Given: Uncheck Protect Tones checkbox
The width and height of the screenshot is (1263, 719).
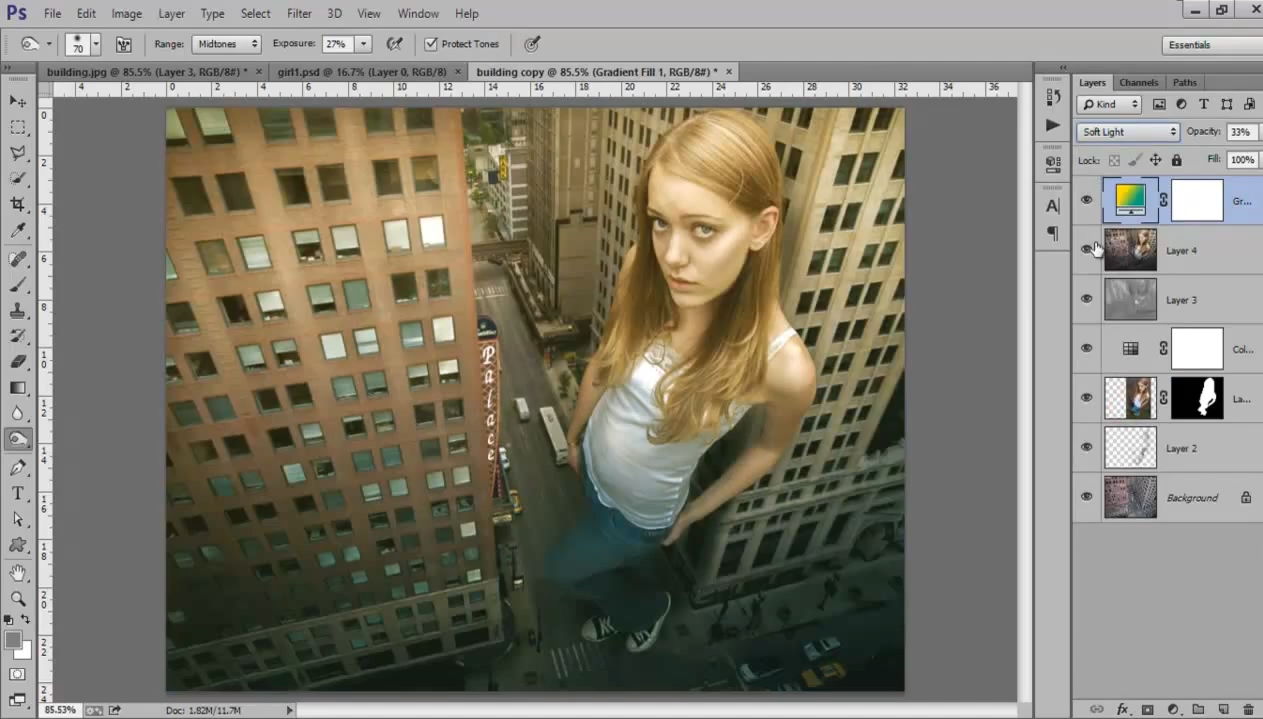Looking at the screenshot, I should [431, 44].
